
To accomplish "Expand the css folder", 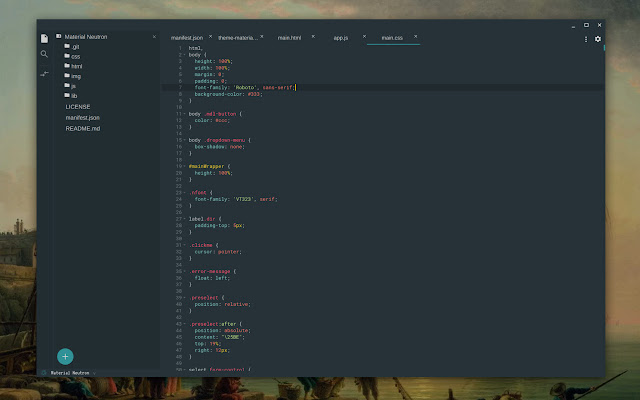I will pyautogui.click(x=75, y=56).
